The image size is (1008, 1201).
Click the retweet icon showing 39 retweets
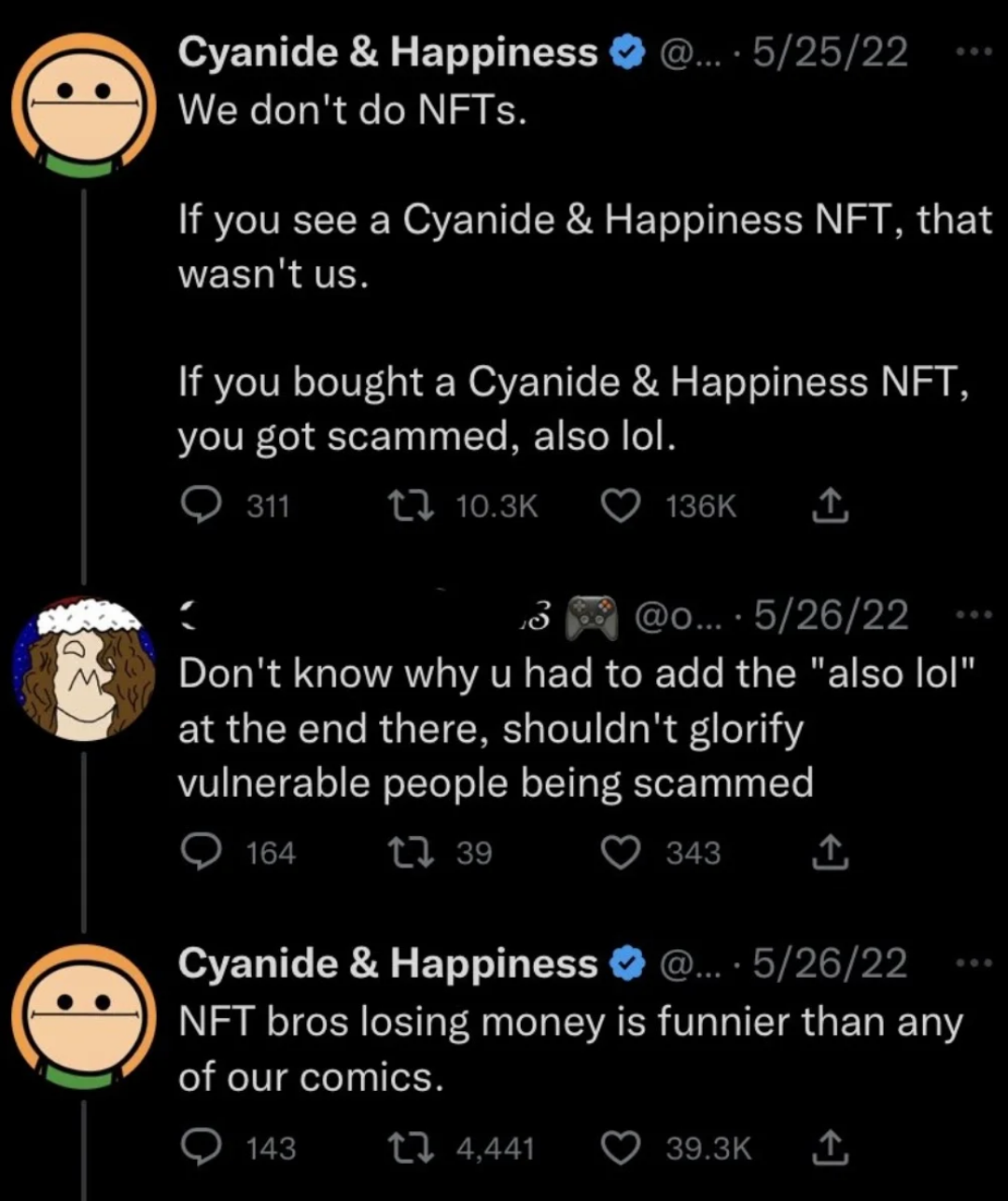coord(411,851)
